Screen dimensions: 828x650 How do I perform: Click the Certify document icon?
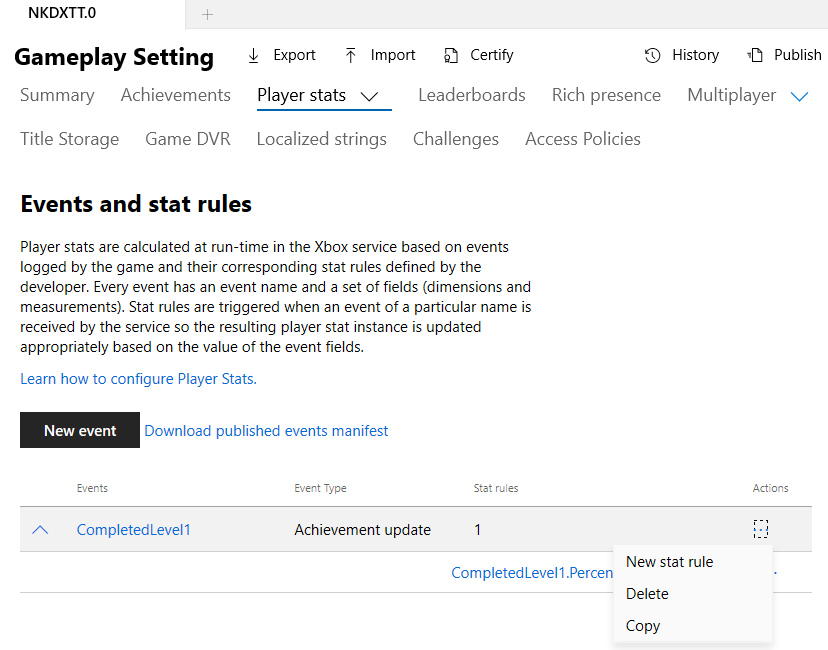coord(450,55)
